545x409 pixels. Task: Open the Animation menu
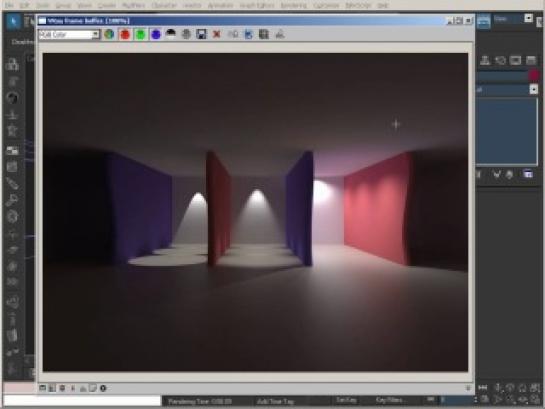(220, 6)
